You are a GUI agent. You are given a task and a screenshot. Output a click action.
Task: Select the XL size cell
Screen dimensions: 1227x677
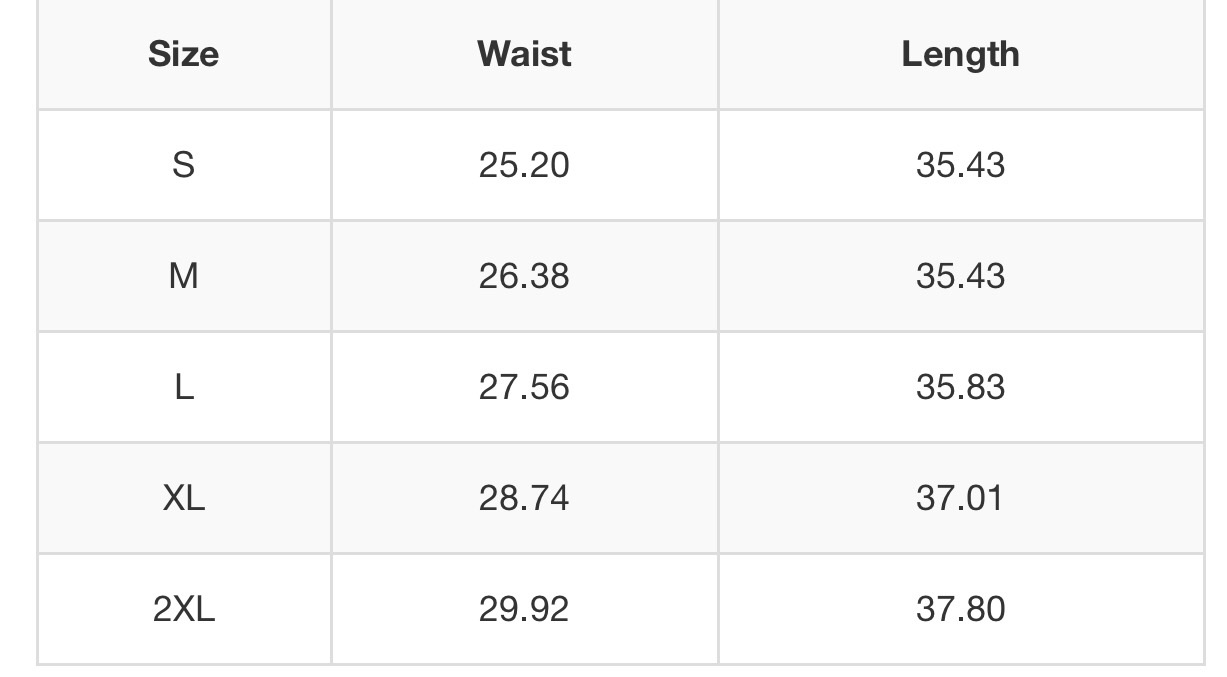183,498
